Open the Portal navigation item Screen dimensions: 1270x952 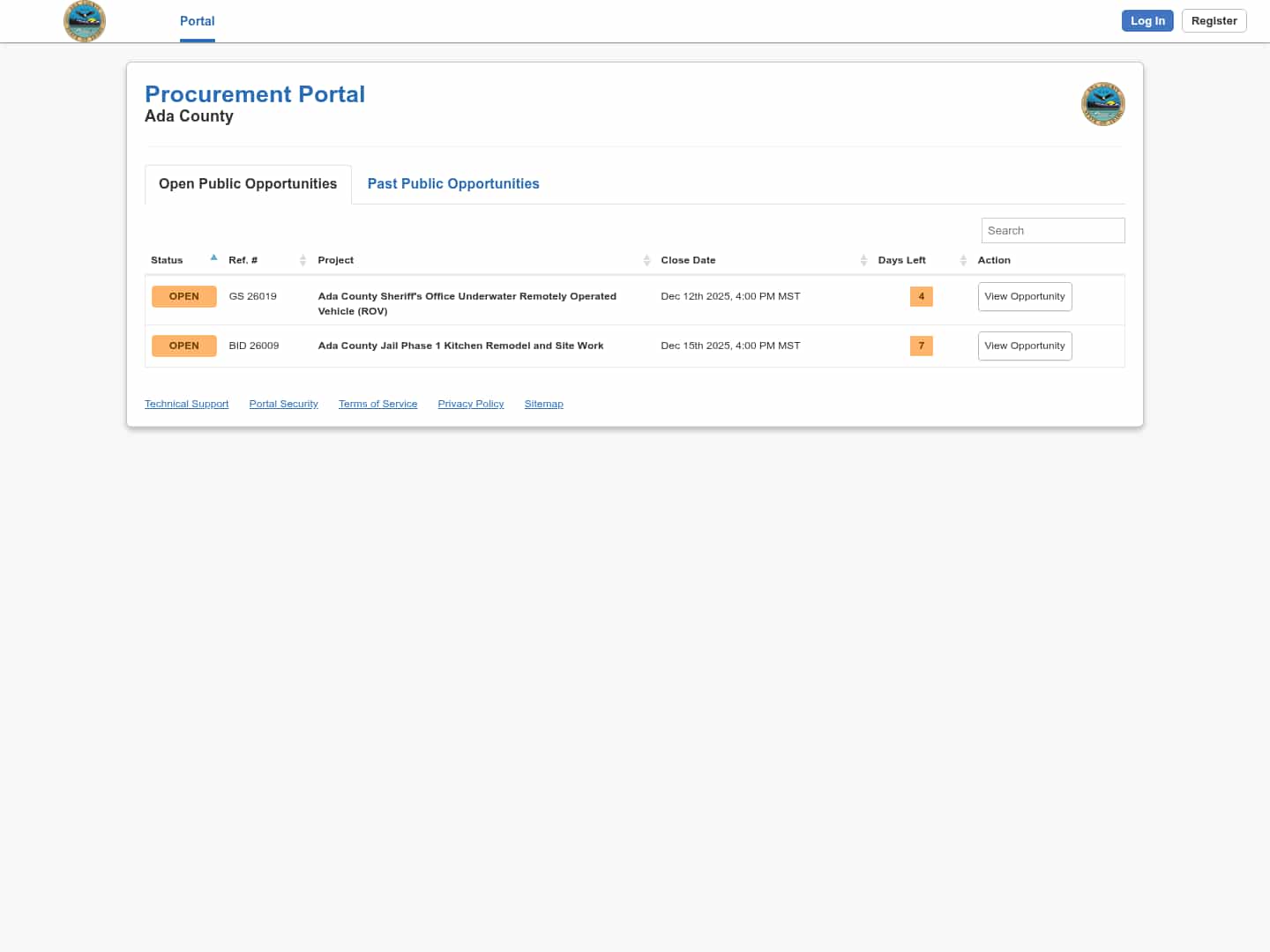coord(197,21)
